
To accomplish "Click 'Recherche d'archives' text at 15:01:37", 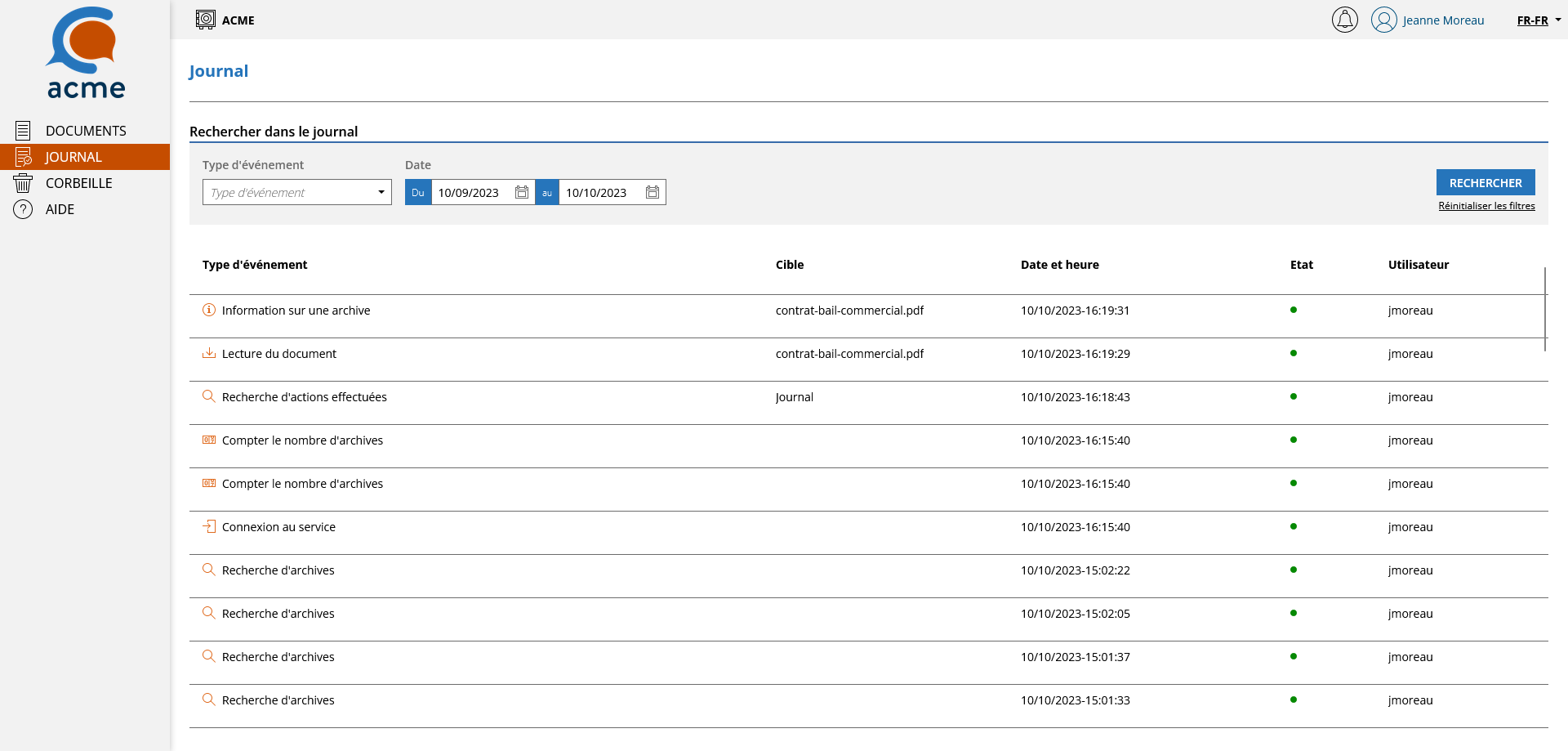I will [278, 657].
